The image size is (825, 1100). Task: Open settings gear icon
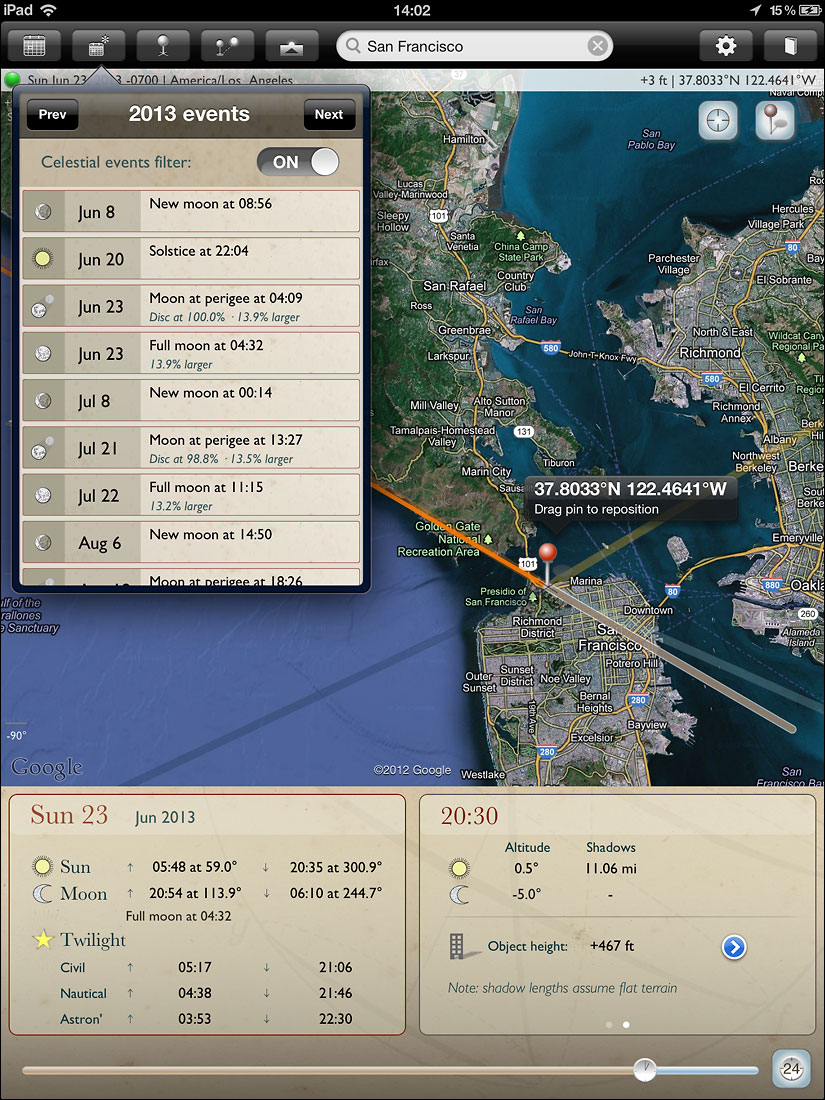[x=725, y=46]
